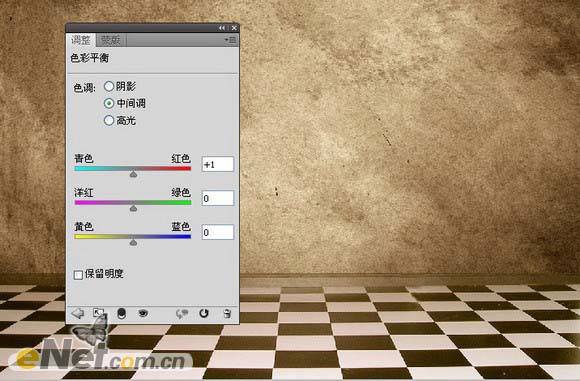Close the adjustments panel

tap(234, 28)
